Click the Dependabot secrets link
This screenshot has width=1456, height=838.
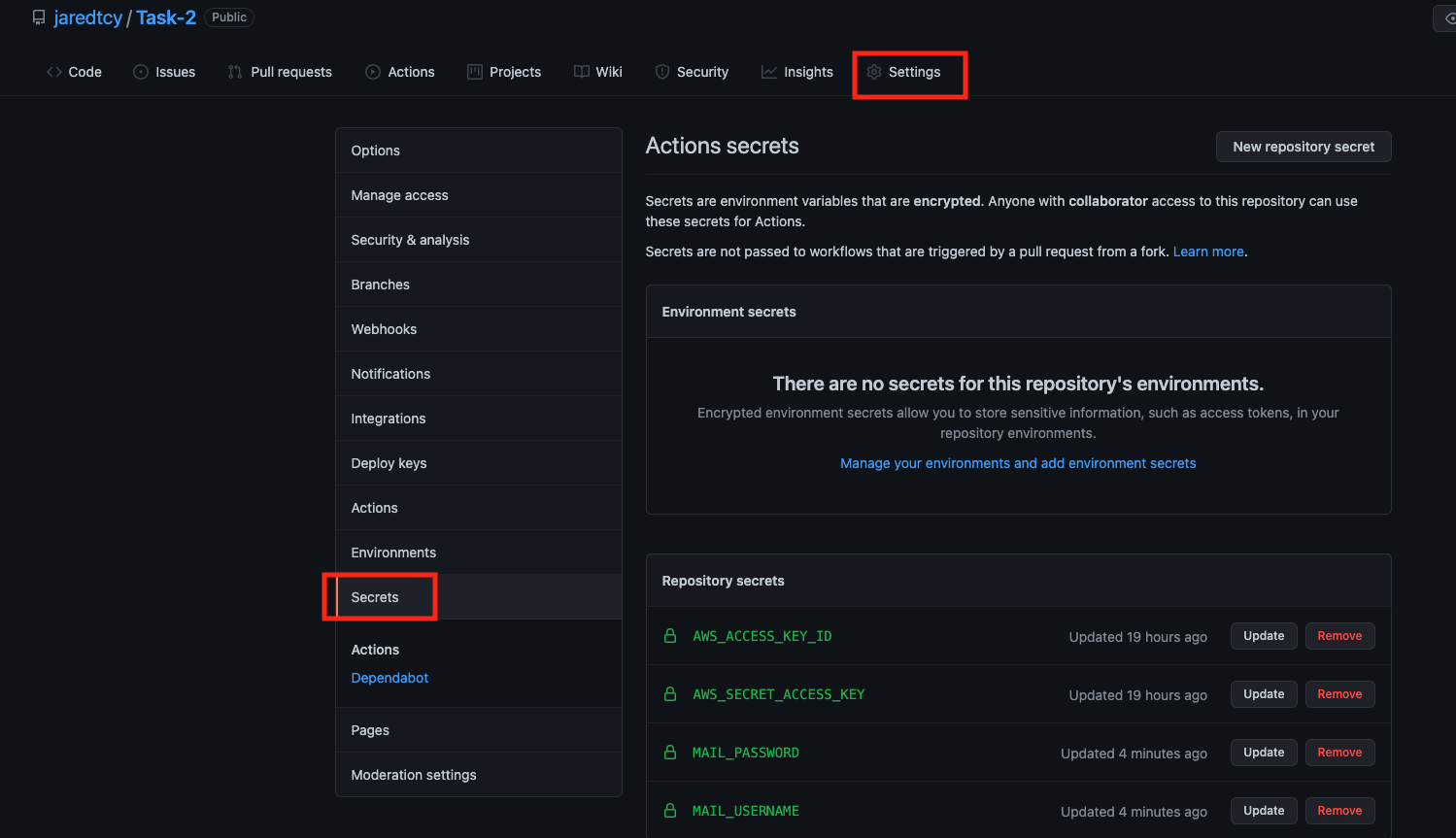(389, 677)
